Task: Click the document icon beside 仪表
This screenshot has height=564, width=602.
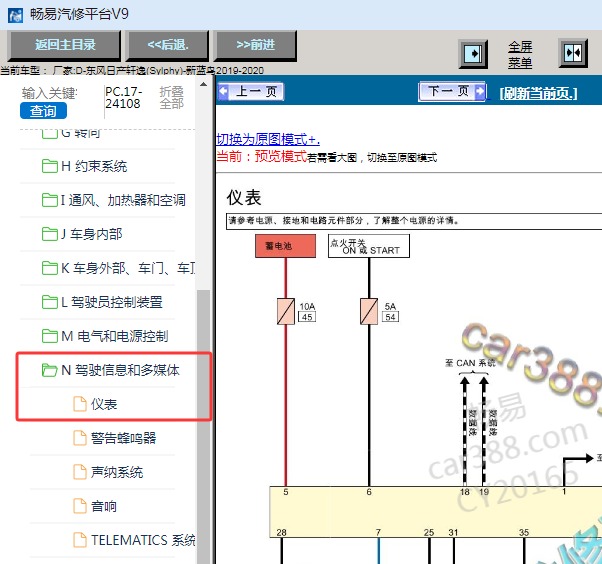Action: (80, 404)
